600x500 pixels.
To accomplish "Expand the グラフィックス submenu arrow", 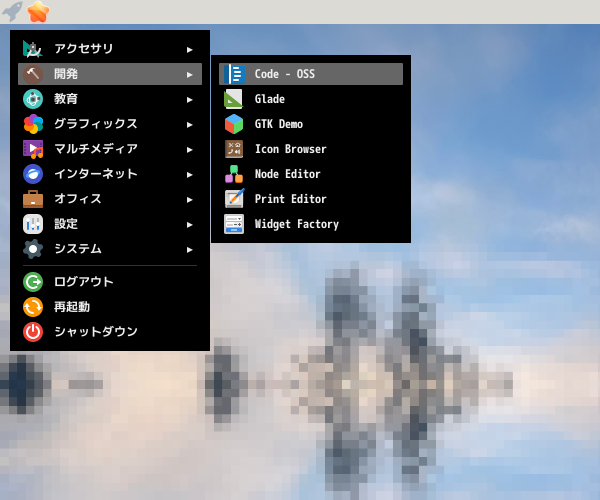I will click(x=189, y=125).
